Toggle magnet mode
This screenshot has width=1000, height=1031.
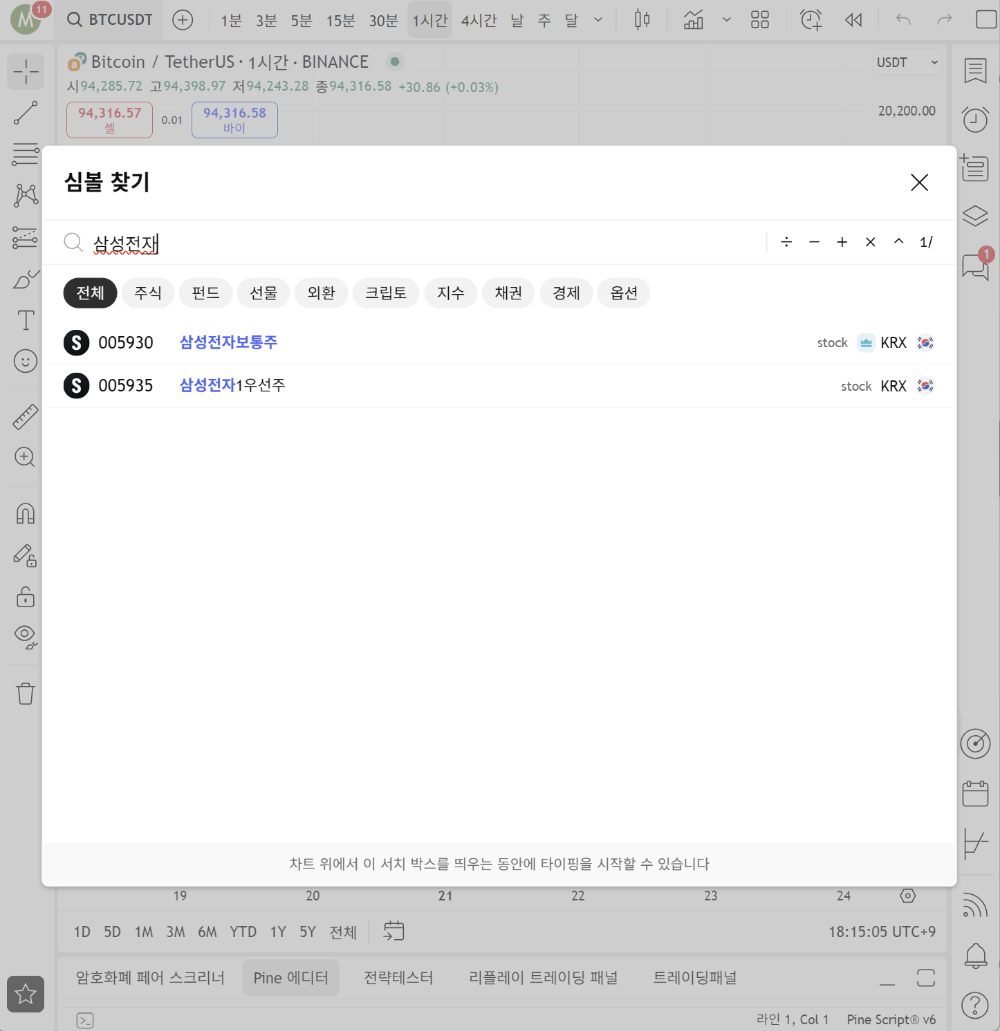click(26, 514)
